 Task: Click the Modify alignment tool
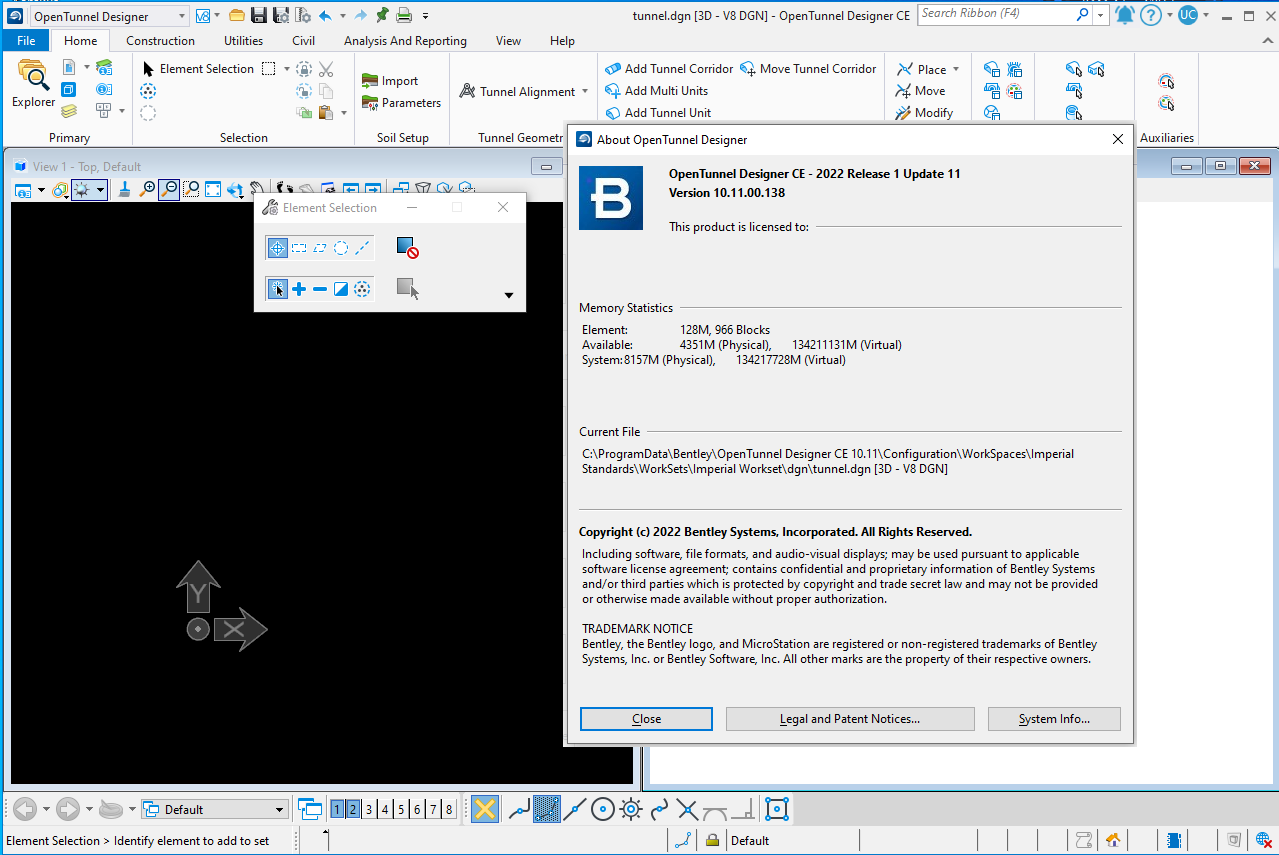tap(924, 113)
